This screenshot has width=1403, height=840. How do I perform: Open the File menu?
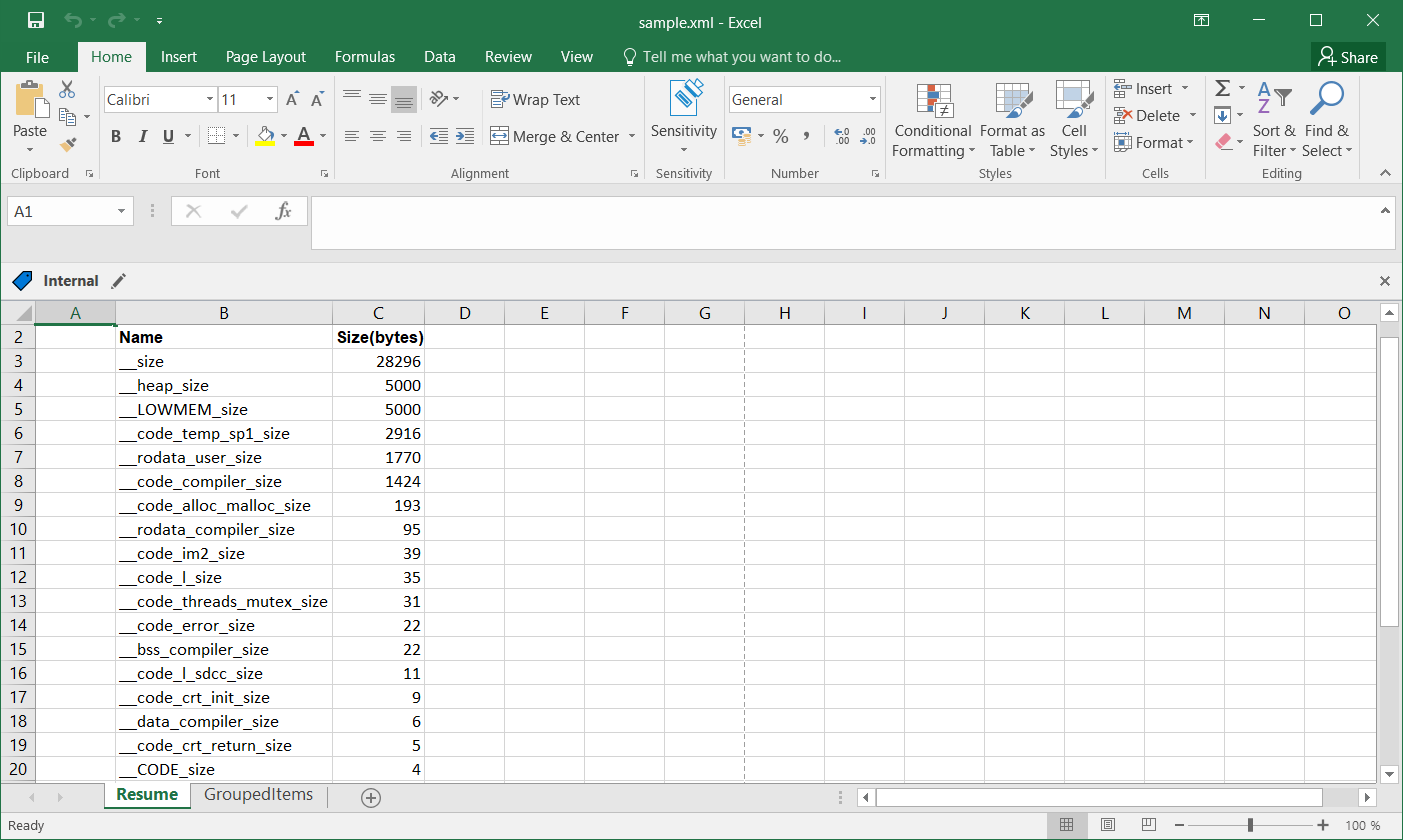point(37,57)
